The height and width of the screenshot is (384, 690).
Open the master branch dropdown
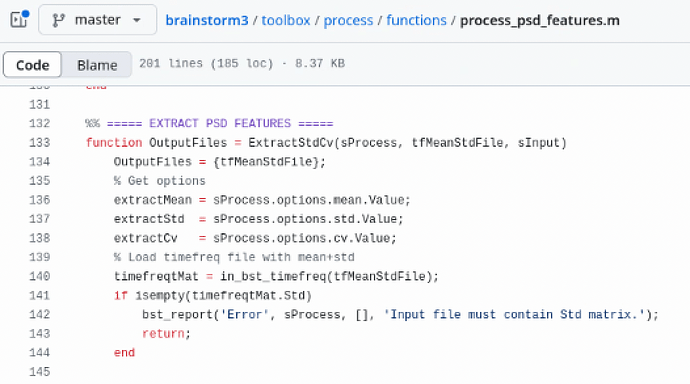click(97, 20)
